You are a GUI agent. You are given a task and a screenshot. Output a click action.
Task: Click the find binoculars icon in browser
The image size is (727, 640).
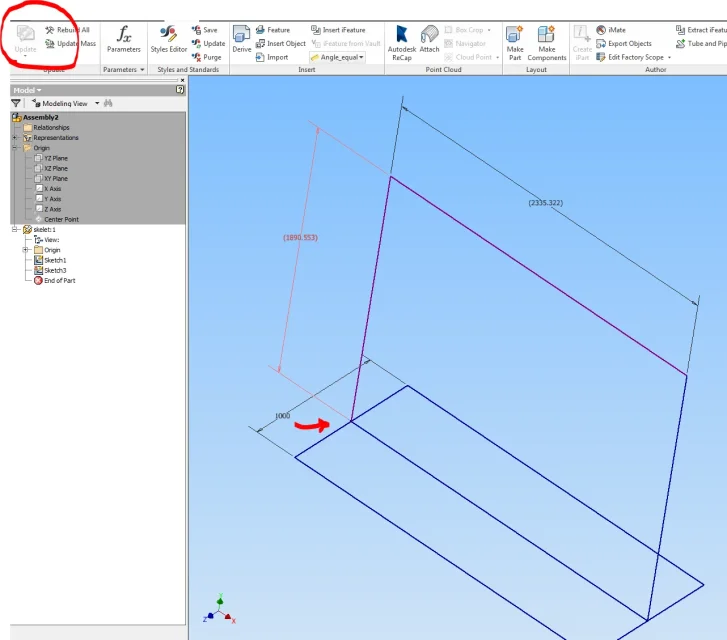pyautogui.click(x=108, y=103)
